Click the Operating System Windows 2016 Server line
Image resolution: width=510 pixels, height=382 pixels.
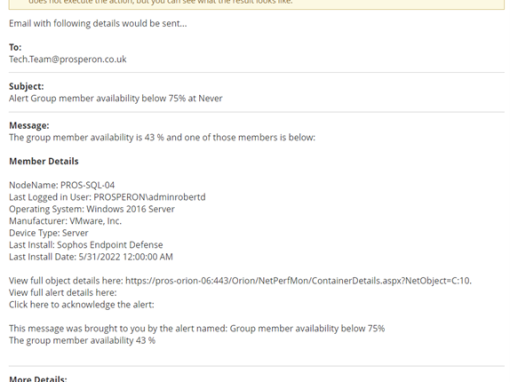pos(92,209)
